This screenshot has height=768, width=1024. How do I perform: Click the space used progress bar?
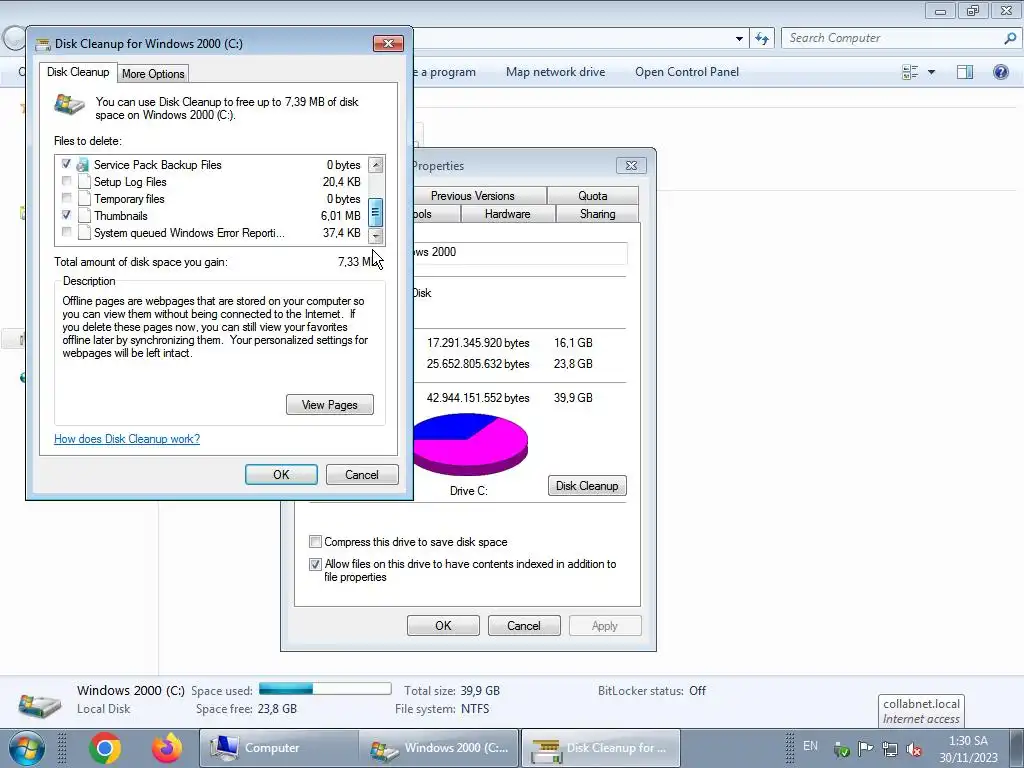click(x=325, y=689)
